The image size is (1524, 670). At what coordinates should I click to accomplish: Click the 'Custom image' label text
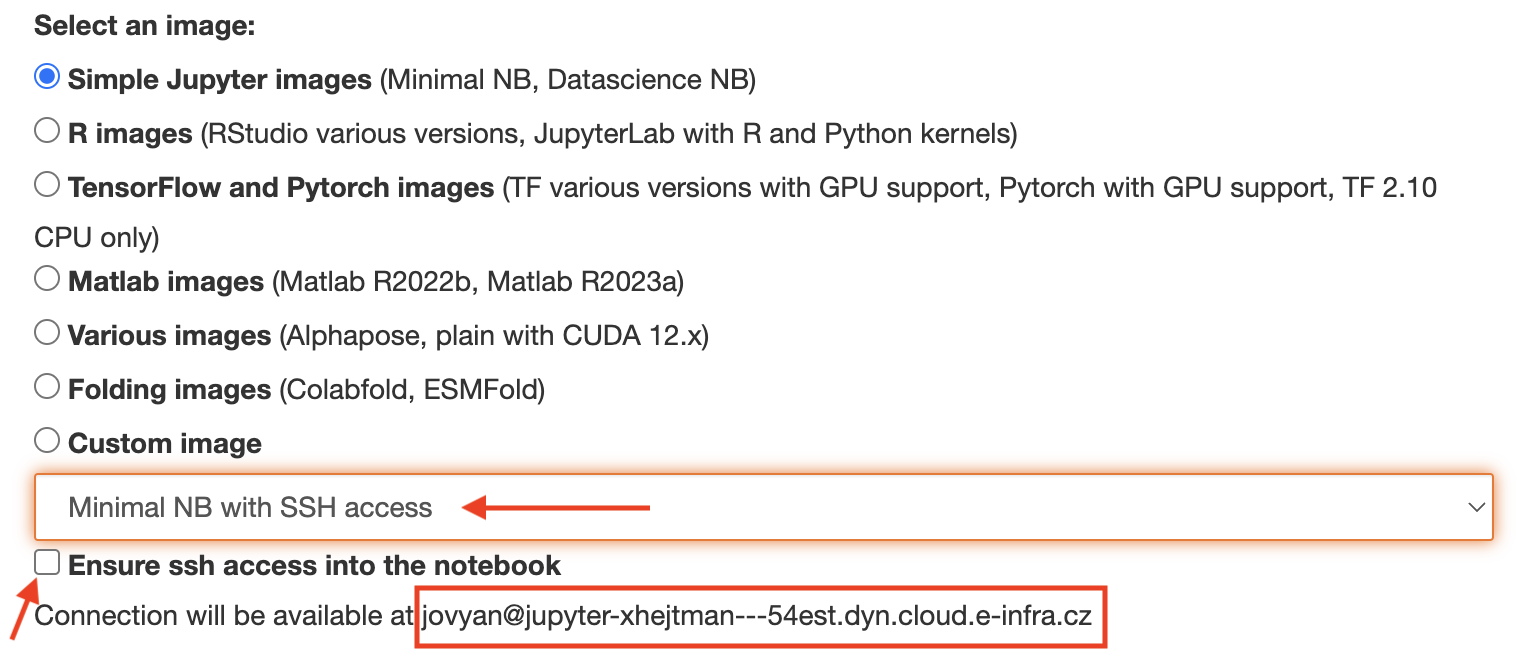pyautogui.click(x=164, y=443)
